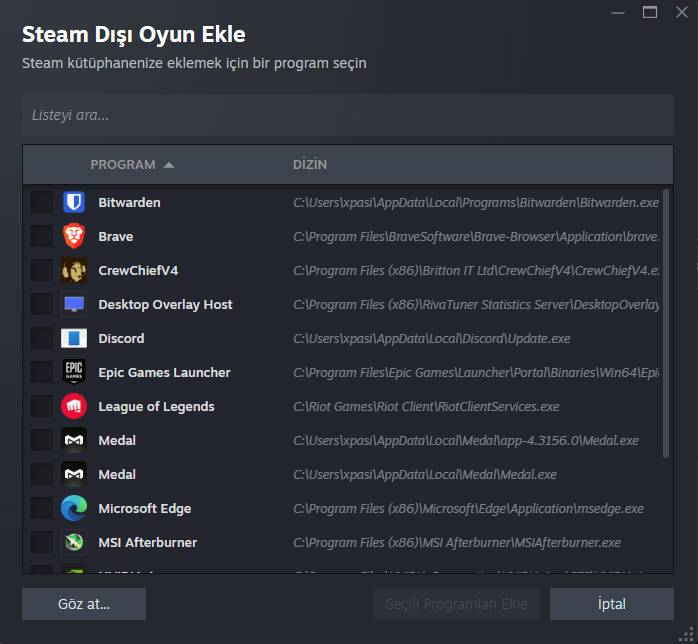Click the Discord Update.exe path
Image resolution: width=698 pixels, height=644 pixels.
tap(431, 338)
